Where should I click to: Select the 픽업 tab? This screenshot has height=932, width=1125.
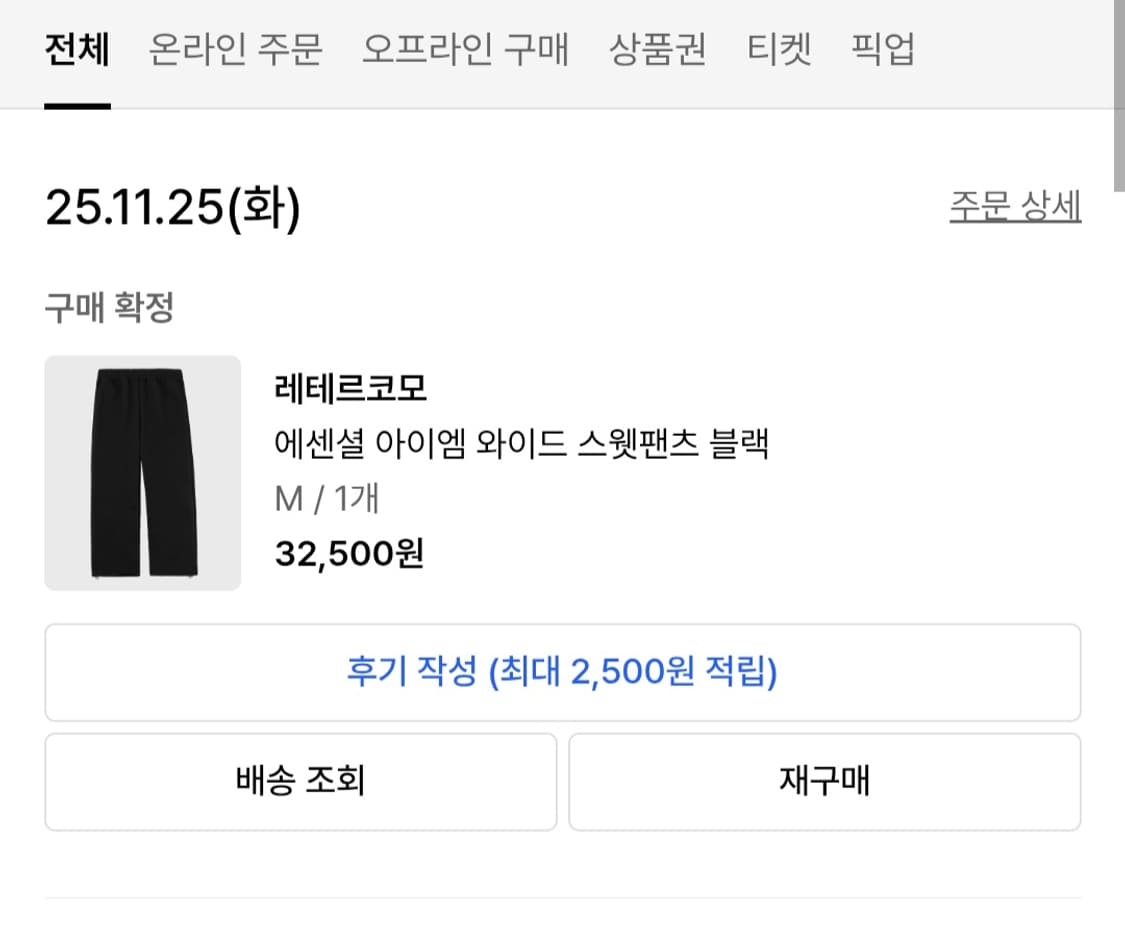881,50
